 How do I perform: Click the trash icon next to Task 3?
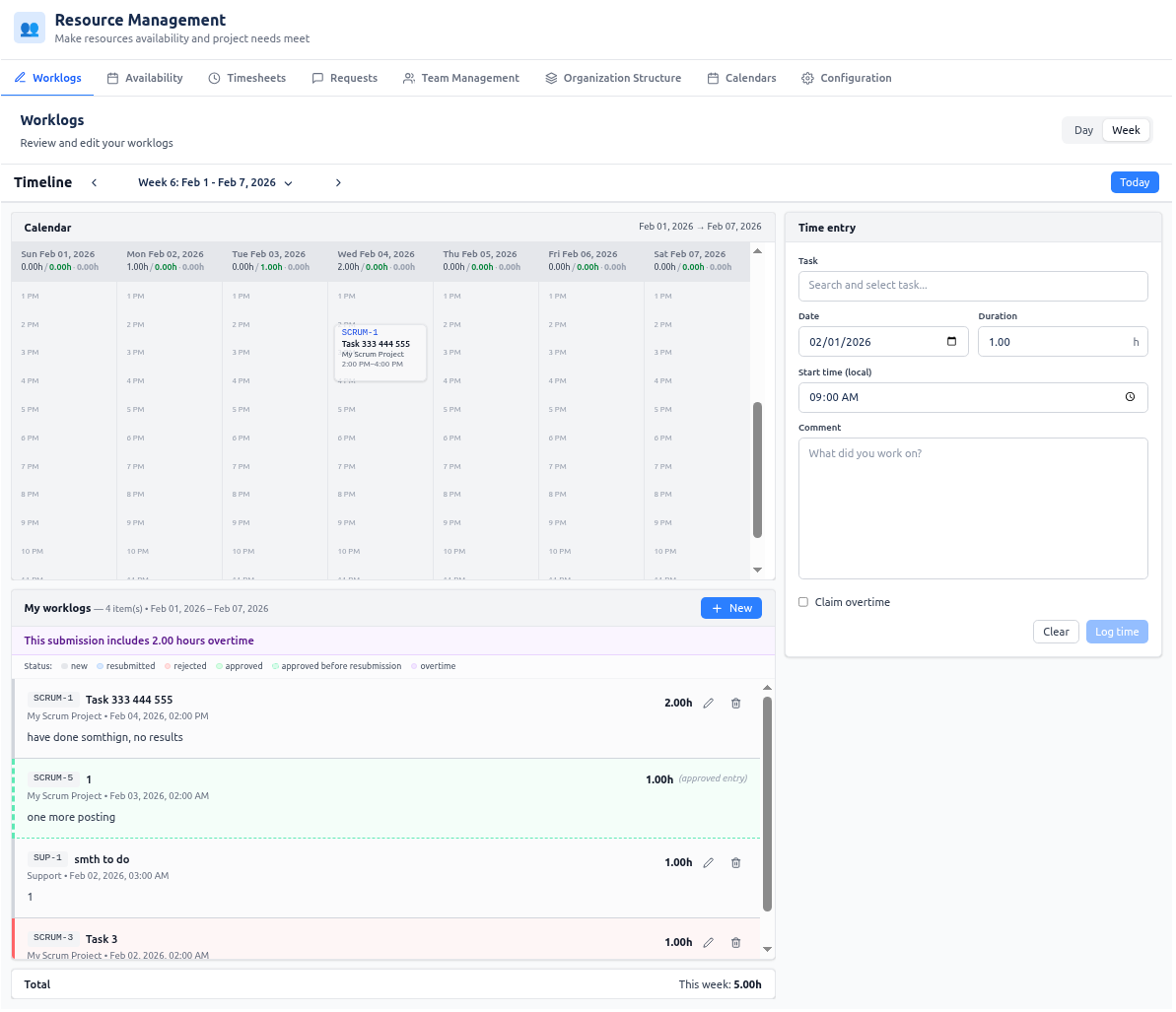(x=735, y=942)
